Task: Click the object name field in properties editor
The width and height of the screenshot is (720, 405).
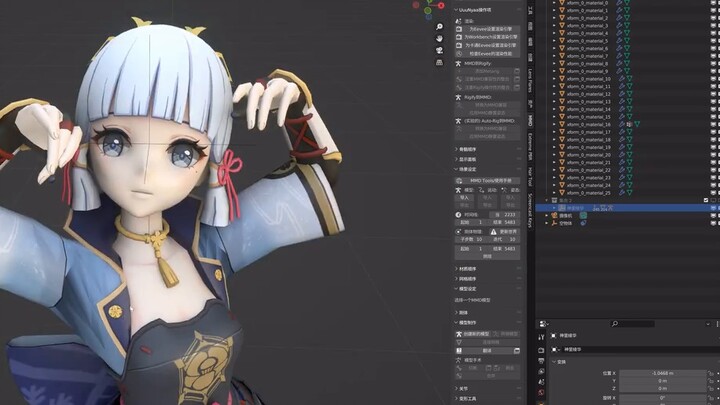Action: (641, 349)
